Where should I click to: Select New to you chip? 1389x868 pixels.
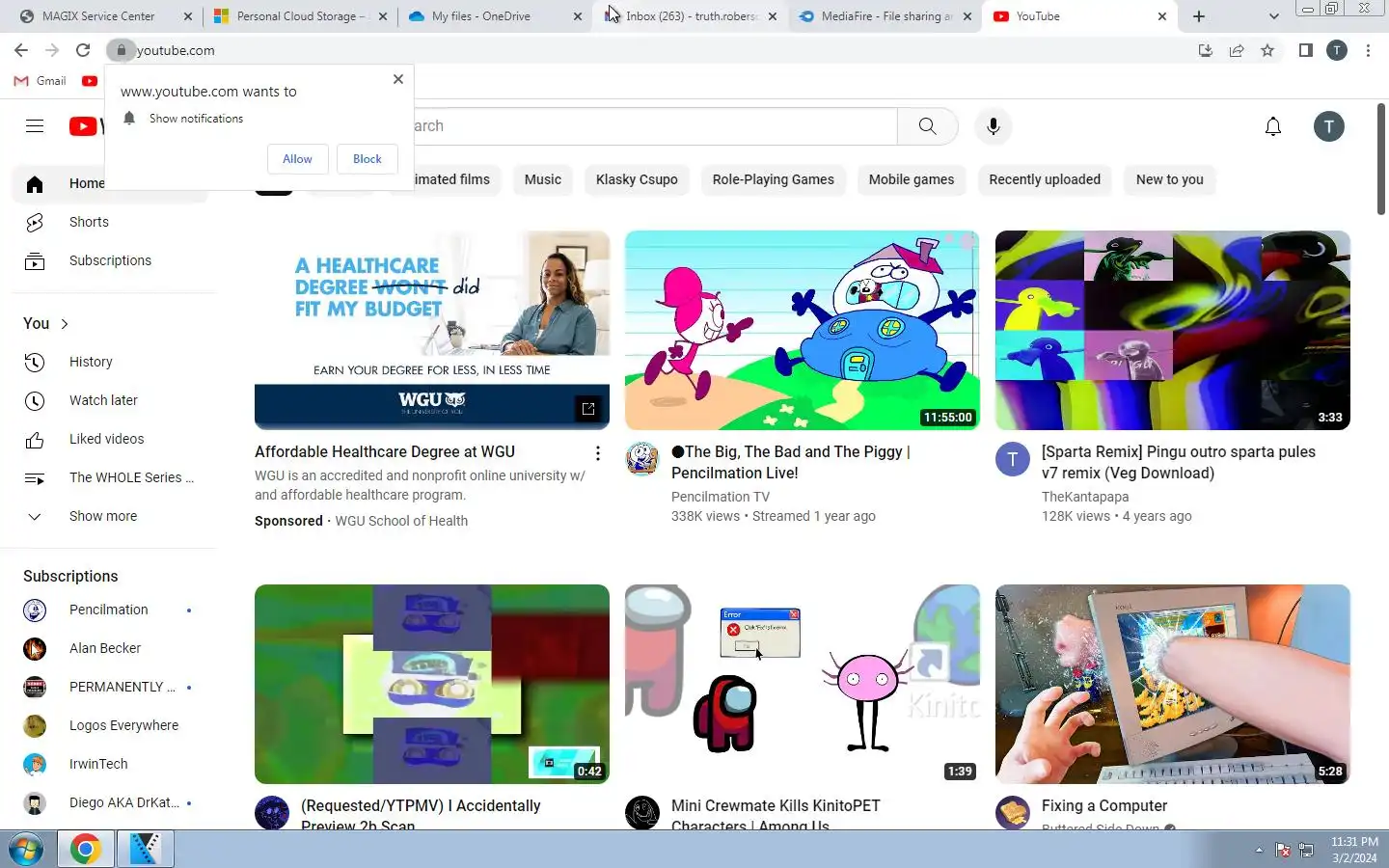coord(1169,179)
